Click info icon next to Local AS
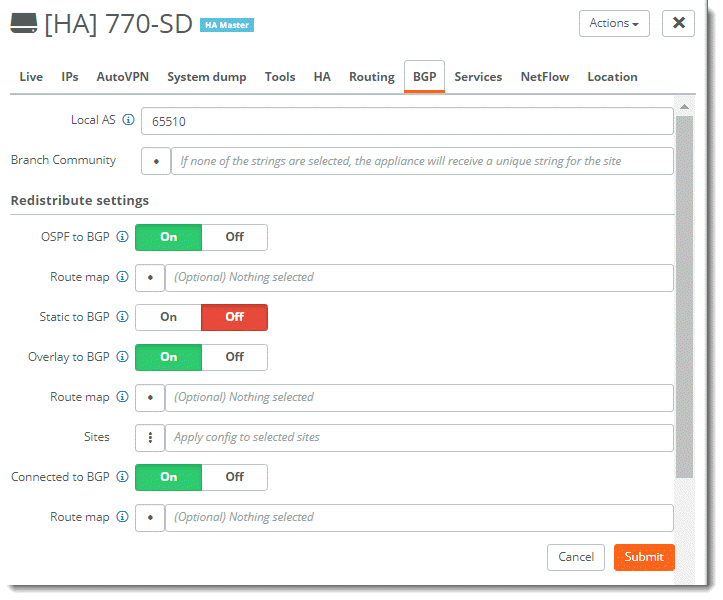Image resolution: width=723 pixels, height=600 pixels. click(x=127, y=121)
